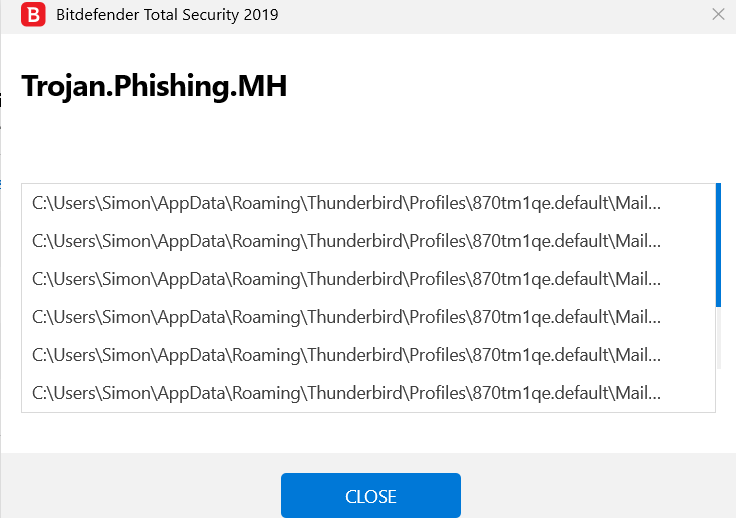
Task: Click the gray footer right of CLOSE
Action: (x=600, y=488)
